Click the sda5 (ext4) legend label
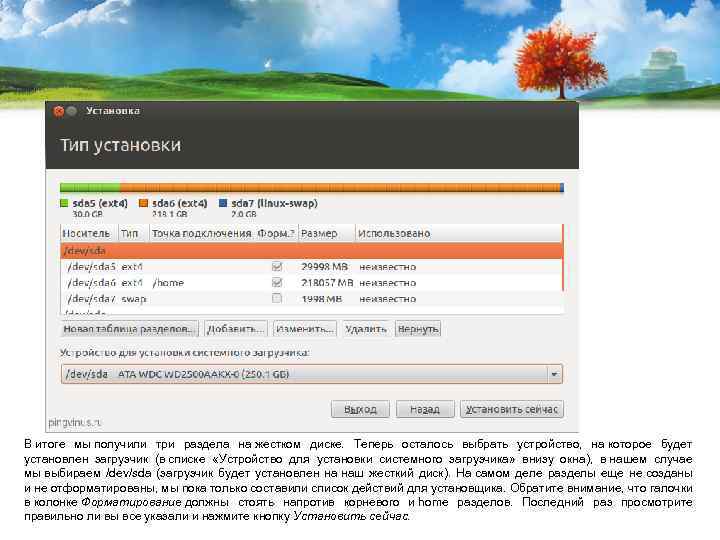This screenshot has width=720, height=540. point(100,203)
